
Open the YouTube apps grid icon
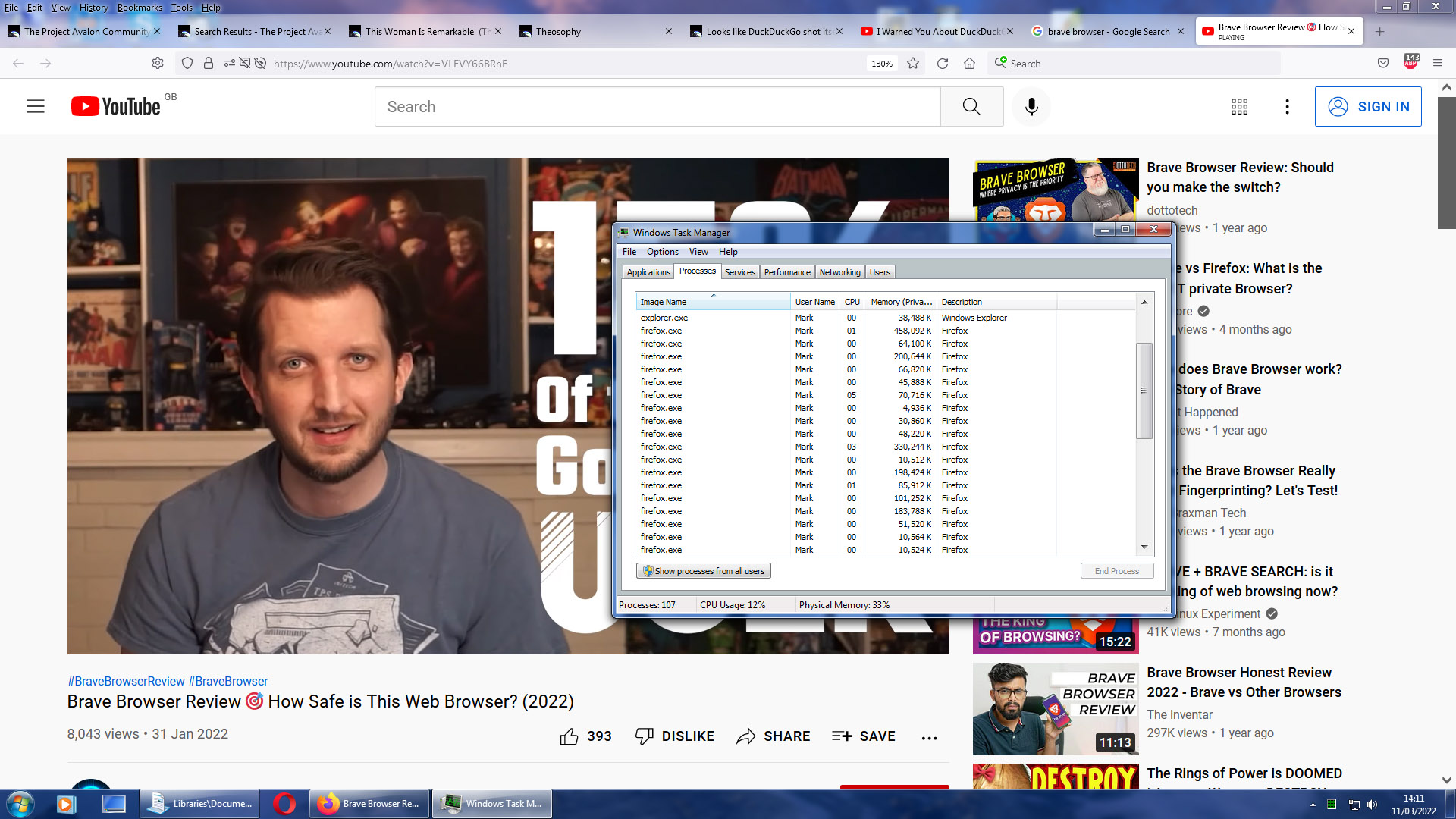(1239, 107)
